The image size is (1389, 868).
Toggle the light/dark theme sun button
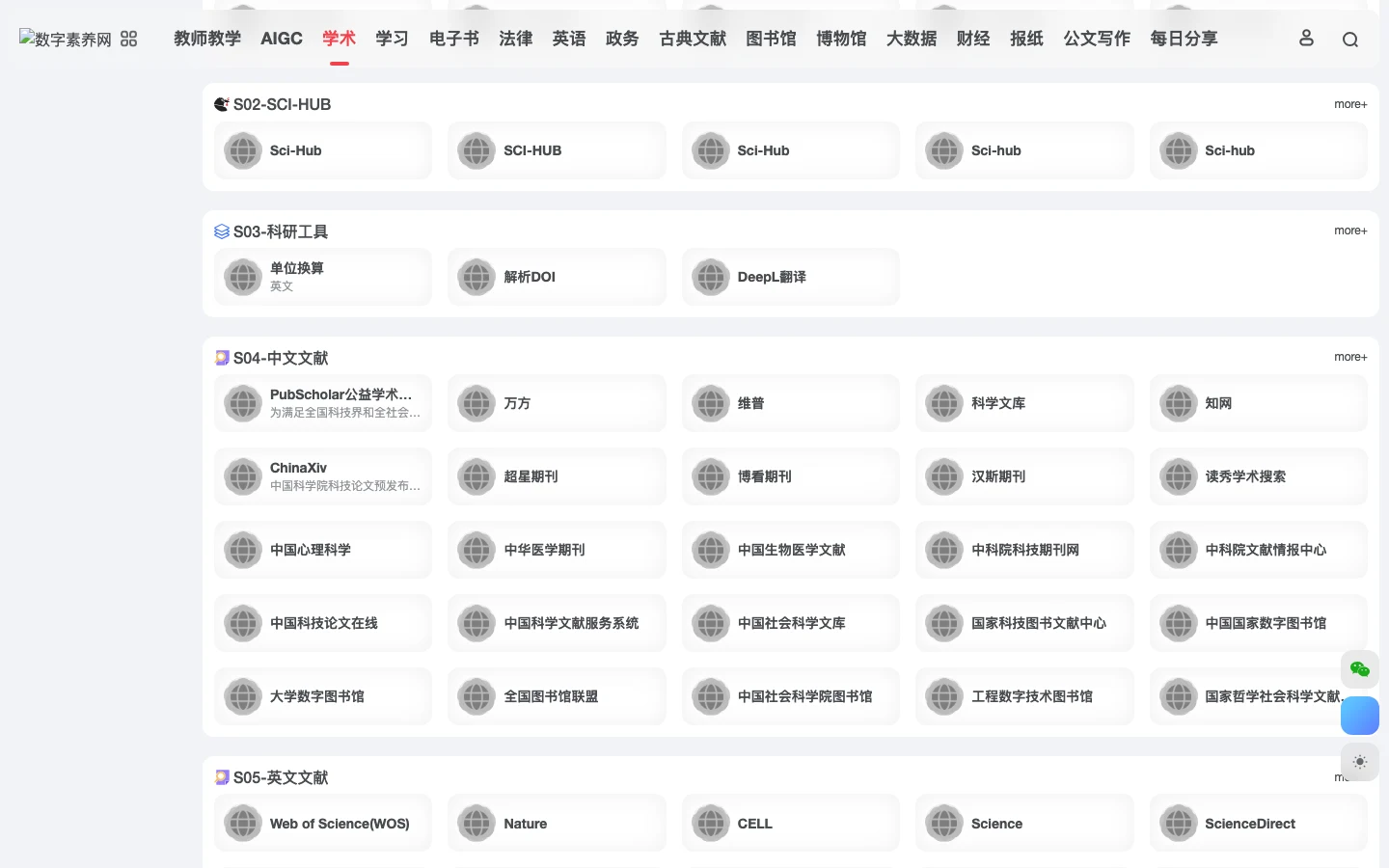click(x=1360, y=762)
